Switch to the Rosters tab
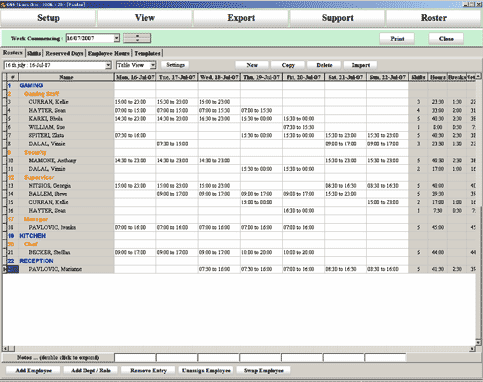This screenshot has height=382, width=483. coord(13,53)
